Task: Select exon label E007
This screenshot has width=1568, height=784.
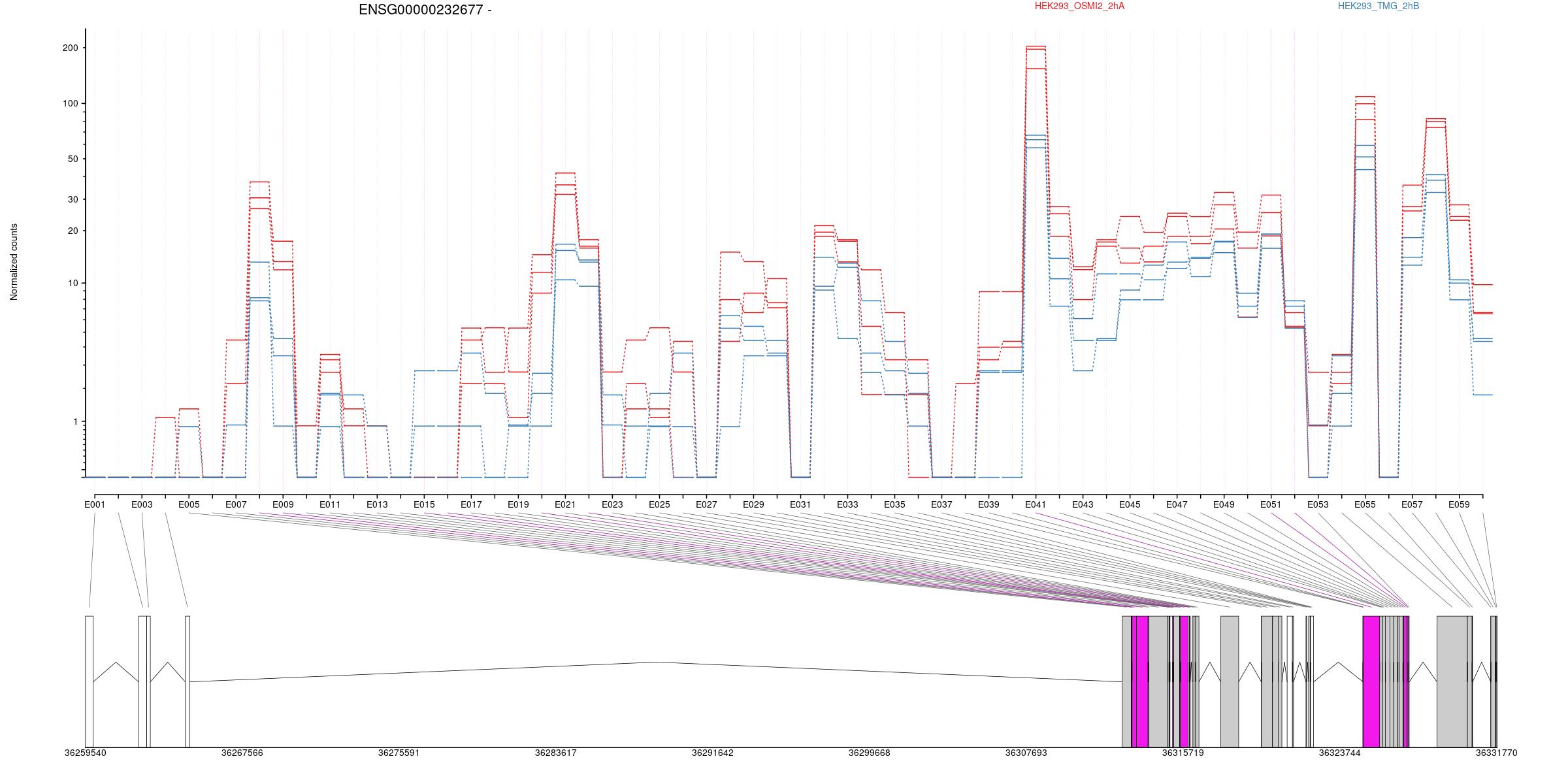Action: point(236,504)
